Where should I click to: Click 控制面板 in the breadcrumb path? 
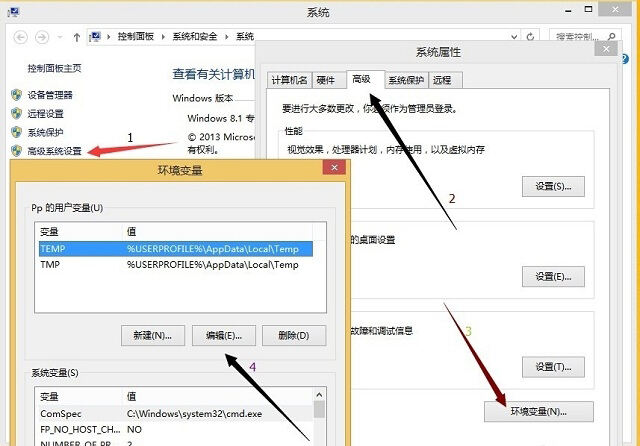(136, 37)
